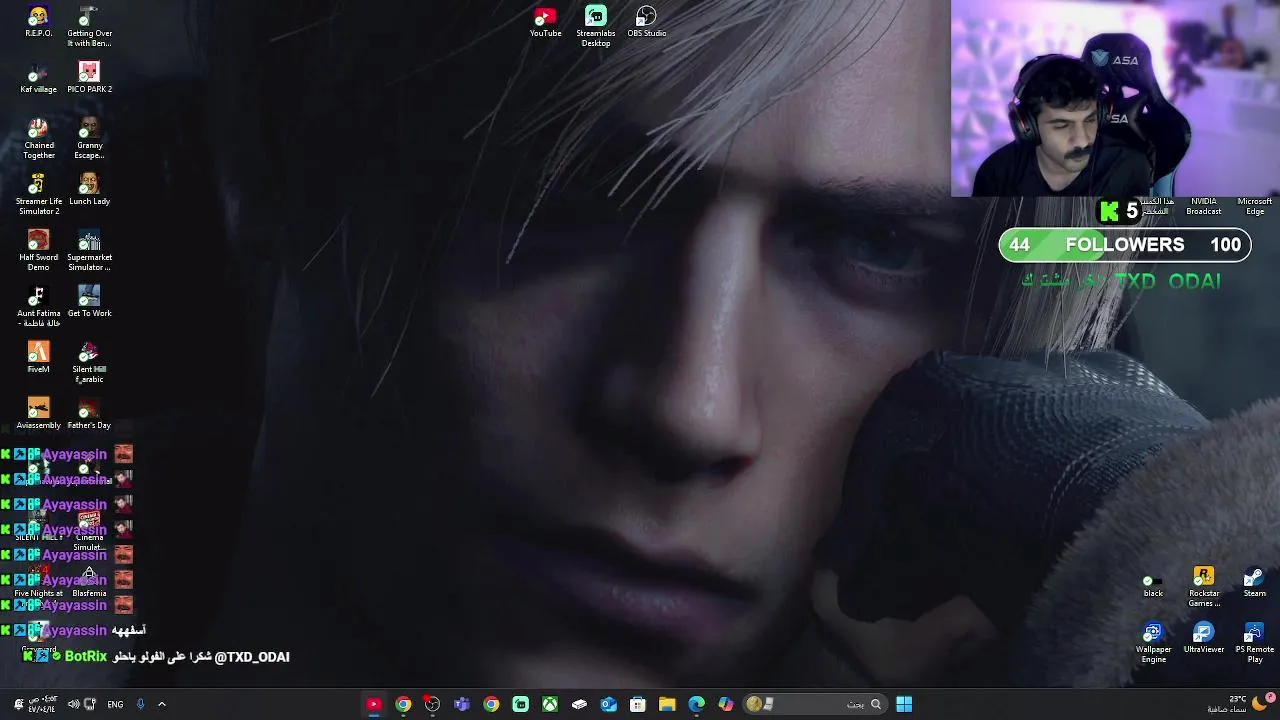Select Streamer Life Simulator 2 icon
1280x720 pixels.
[38, 195]
